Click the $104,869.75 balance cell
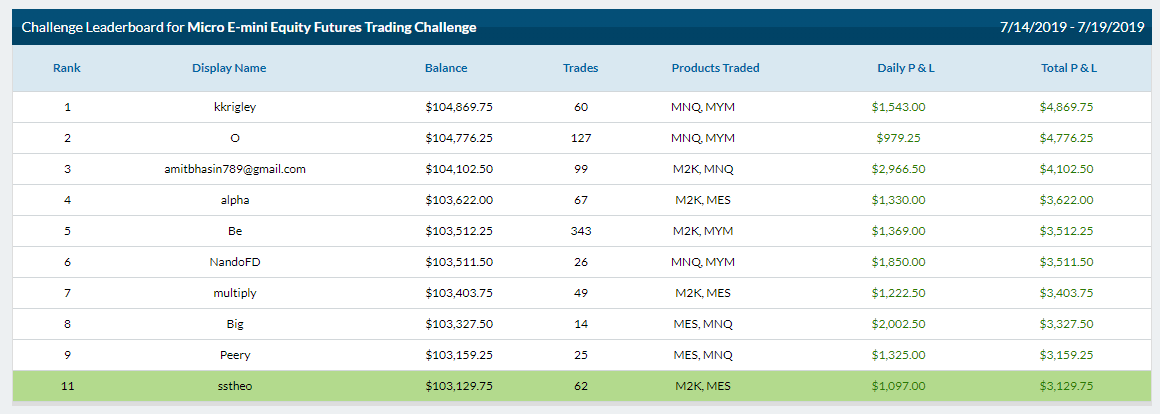 [459, 107]
